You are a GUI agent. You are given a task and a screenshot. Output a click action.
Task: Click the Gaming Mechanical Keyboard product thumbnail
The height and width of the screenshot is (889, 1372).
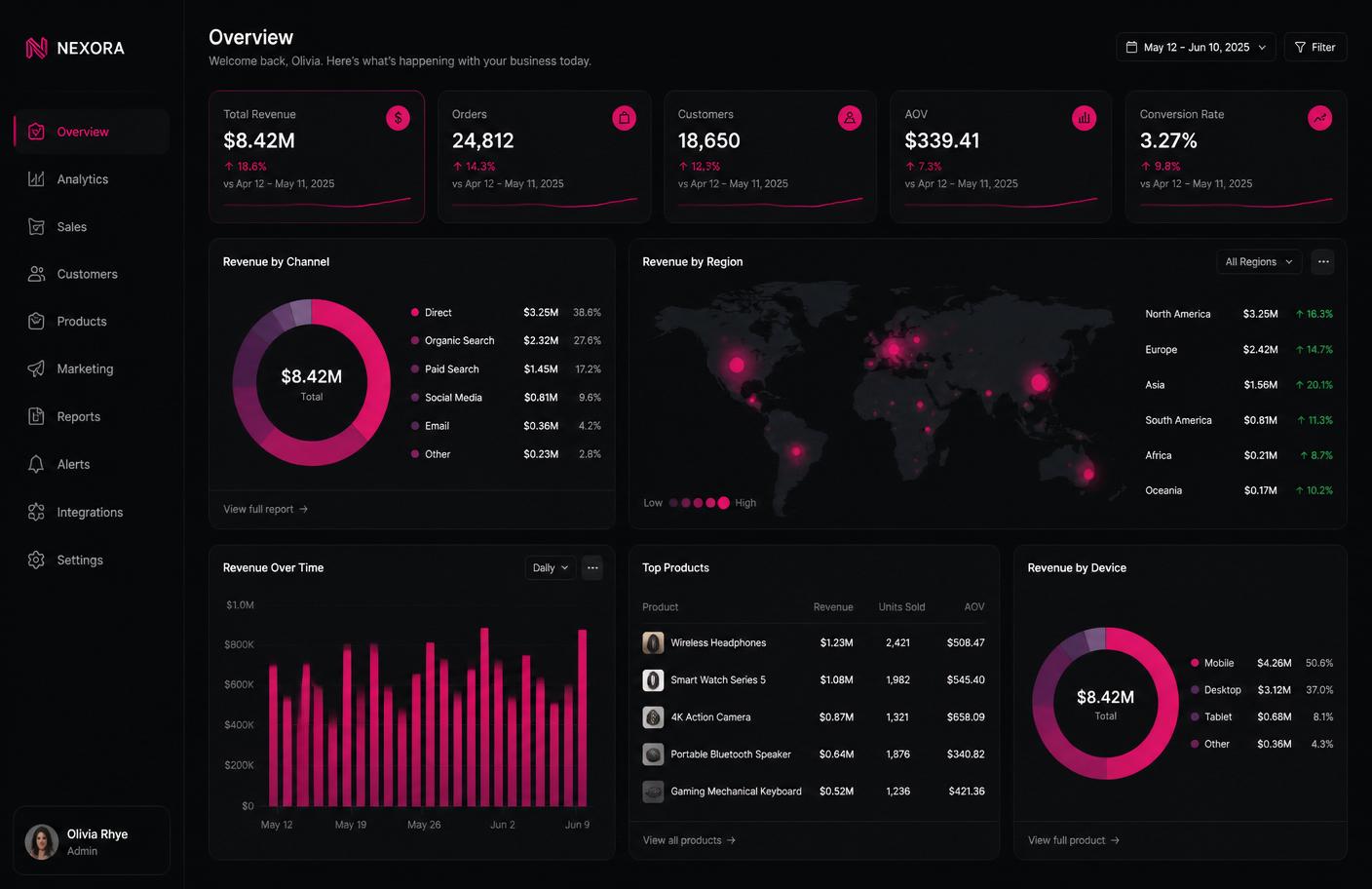654,791
